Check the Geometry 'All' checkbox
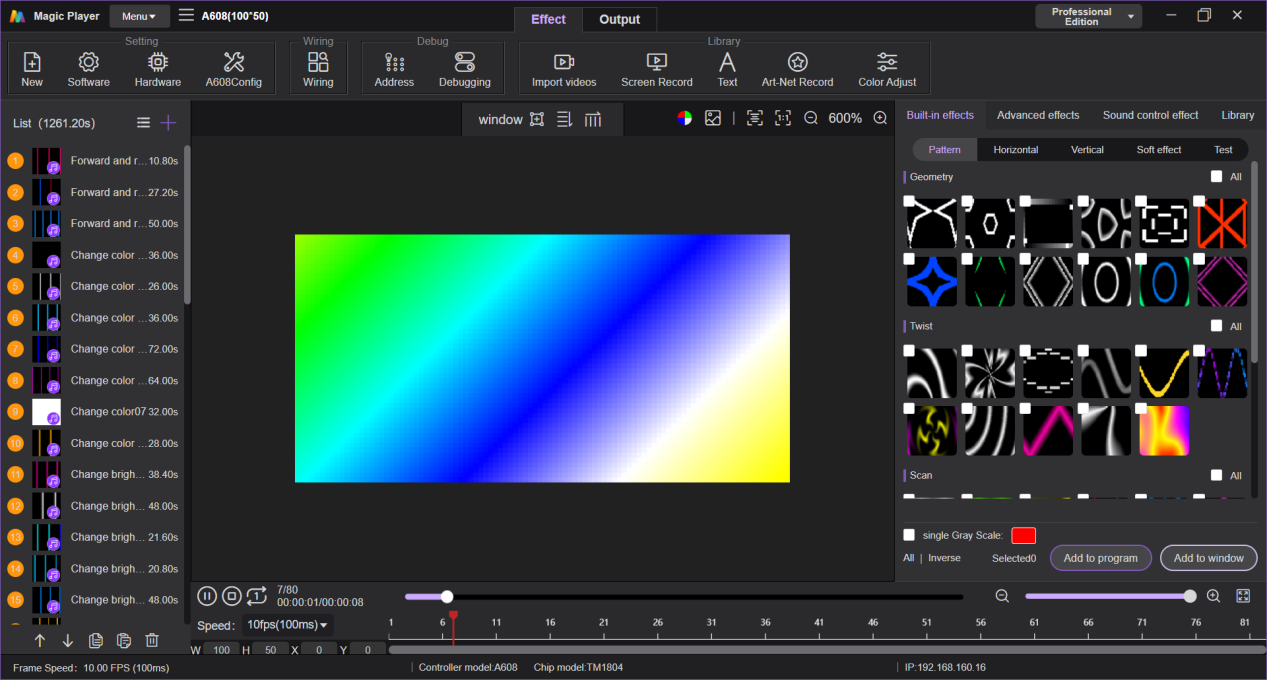Screen dimensions: 1267x680 click(x=1216, y=176)
